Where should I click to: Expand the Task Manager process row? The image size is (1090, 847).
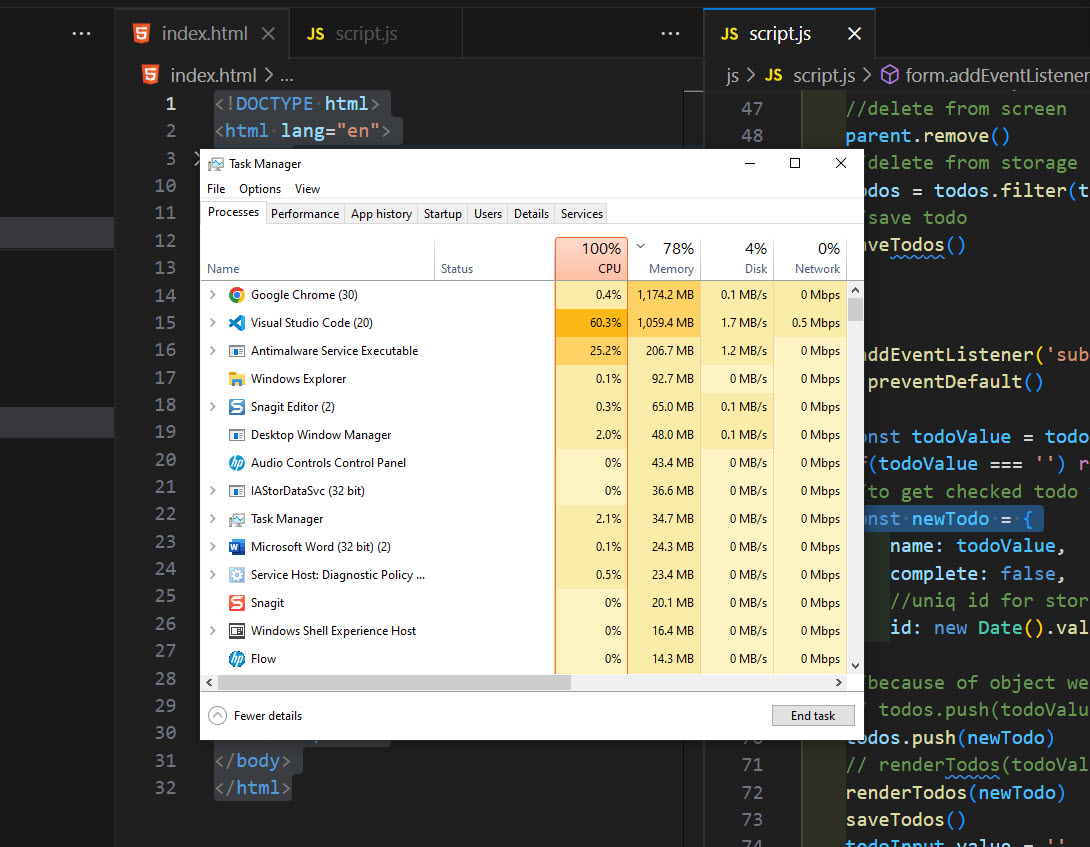point(213,519)
